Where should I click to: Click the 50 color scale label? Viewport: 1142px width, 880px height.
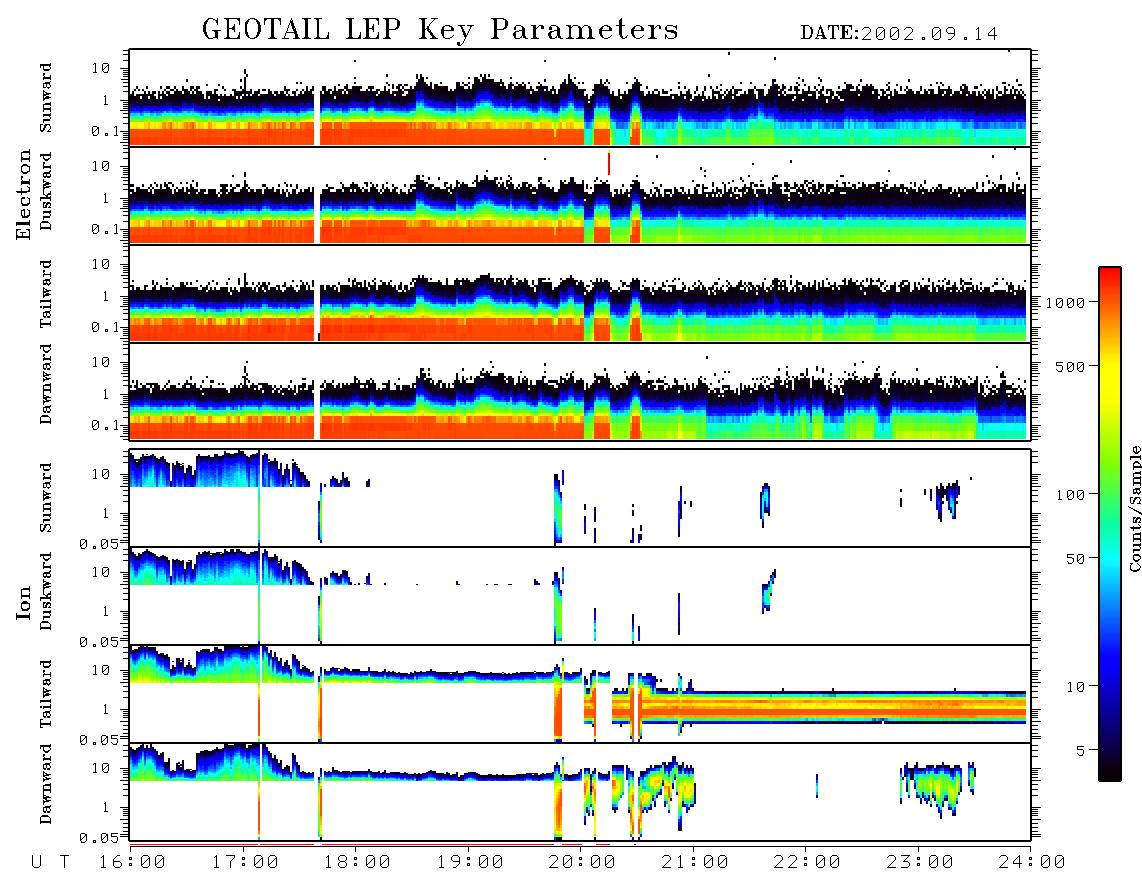click(1074, 559)
